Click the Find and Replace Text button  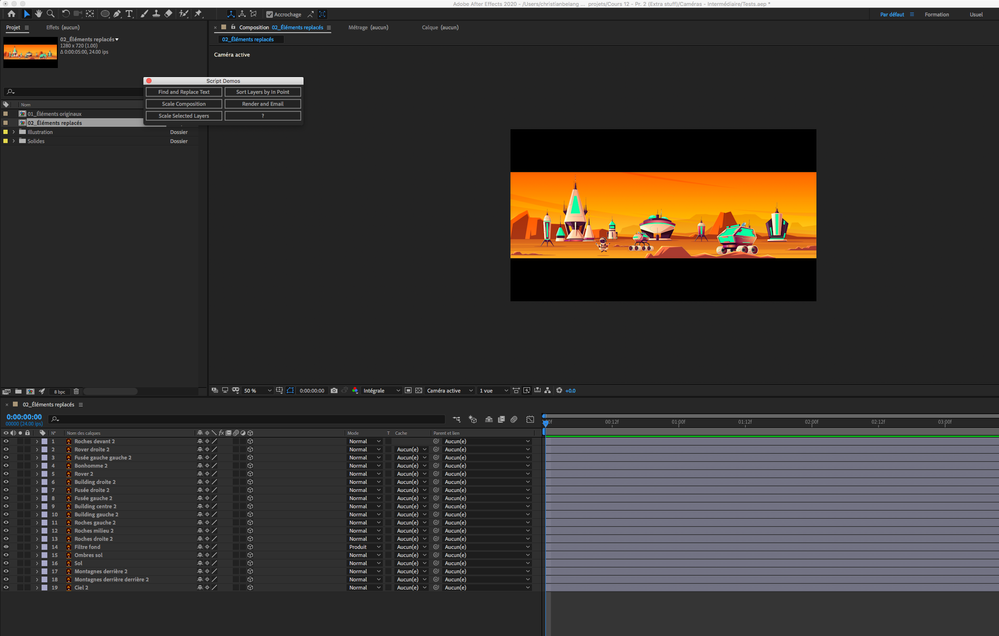point(183,91)
